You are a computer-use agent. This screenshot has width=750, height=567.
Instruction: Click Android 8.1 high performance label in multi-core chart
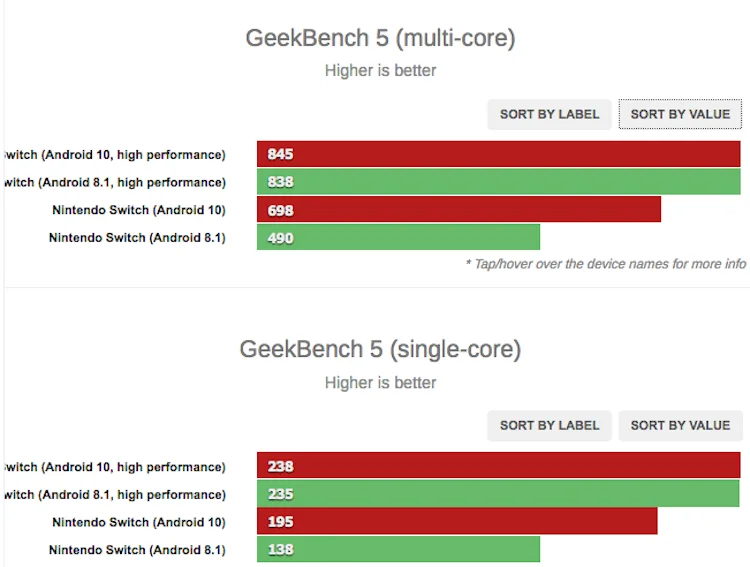click(x=115, y=182)
